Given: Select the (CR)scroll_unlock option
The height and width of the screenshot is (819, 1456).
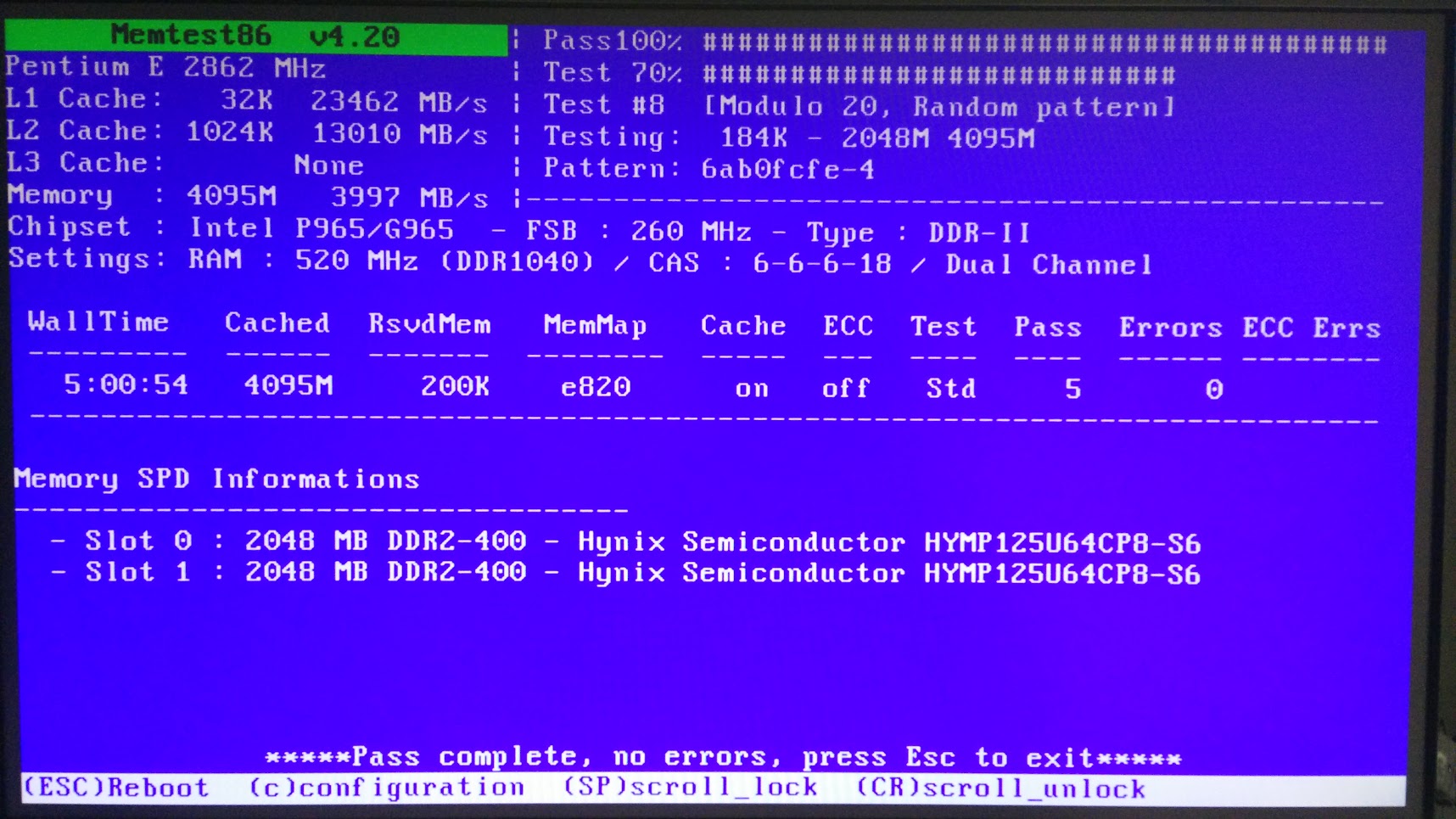Looking at the screenshot, I should tap(1000, 789).
